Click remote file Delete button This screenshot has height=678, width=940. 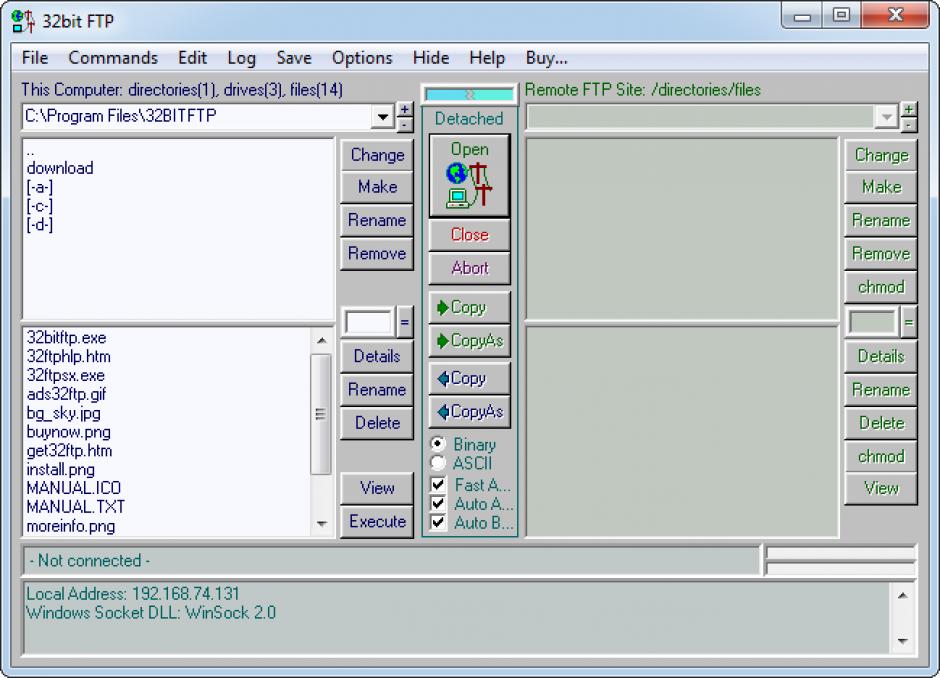pos(881,423)
